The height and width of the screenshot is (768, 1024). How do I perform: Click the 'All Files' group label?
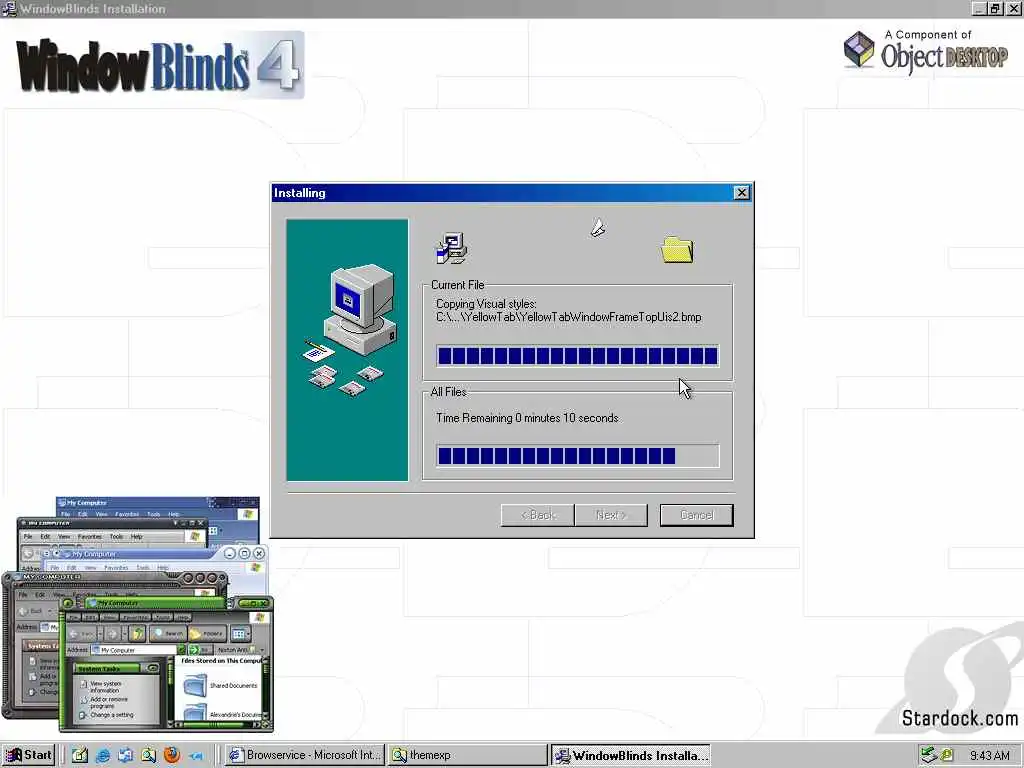coord(448,392)
